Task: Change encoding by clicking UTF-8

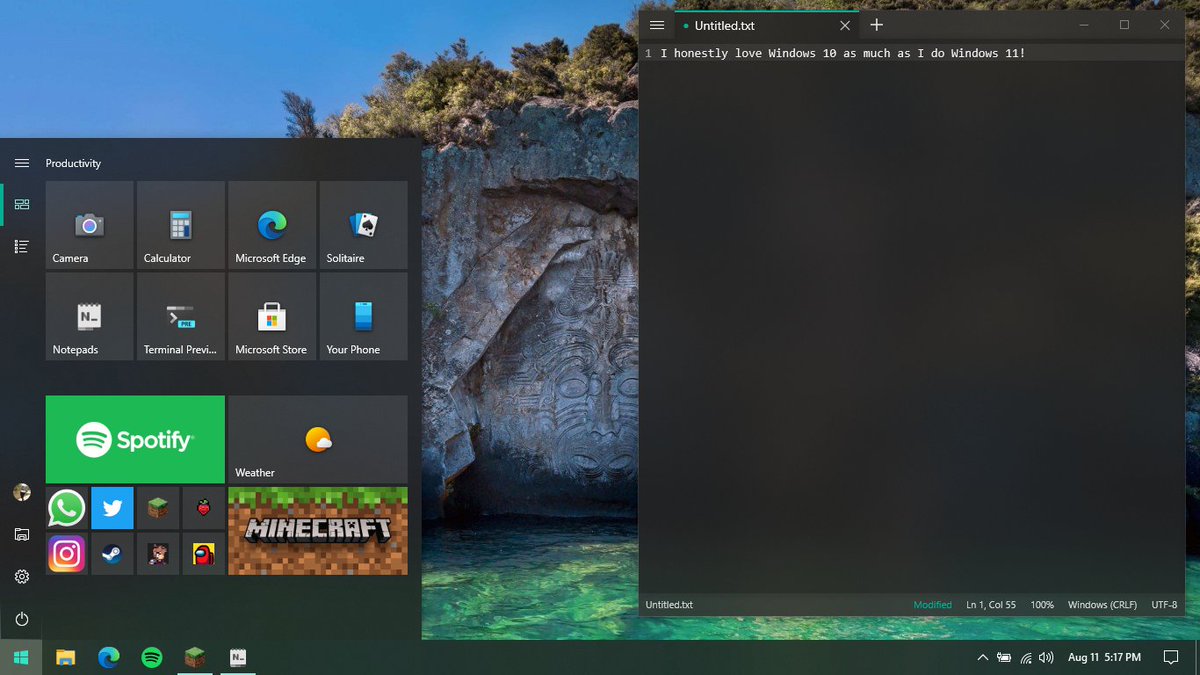Action: pos(1164,605)
